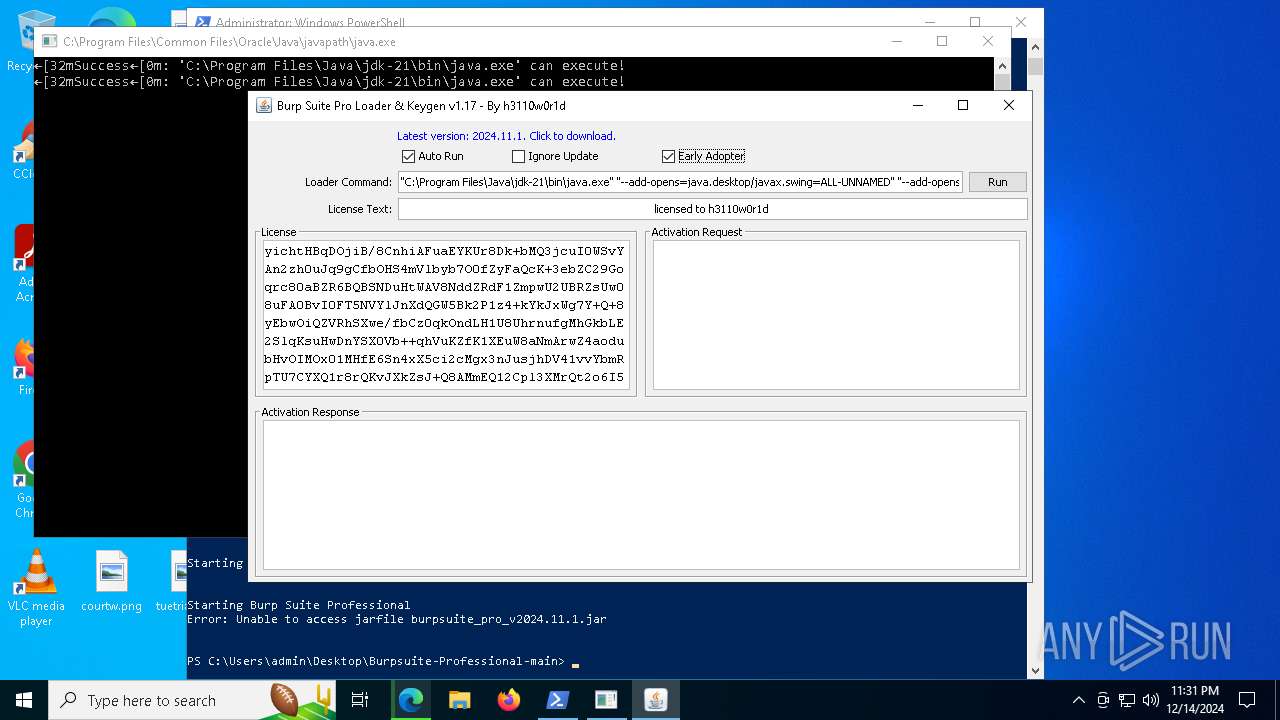This screenshot has width=1280, height=720.
Task: Open the volume control tray icon
Action: pyautogui.click(x=1151, y=700)
